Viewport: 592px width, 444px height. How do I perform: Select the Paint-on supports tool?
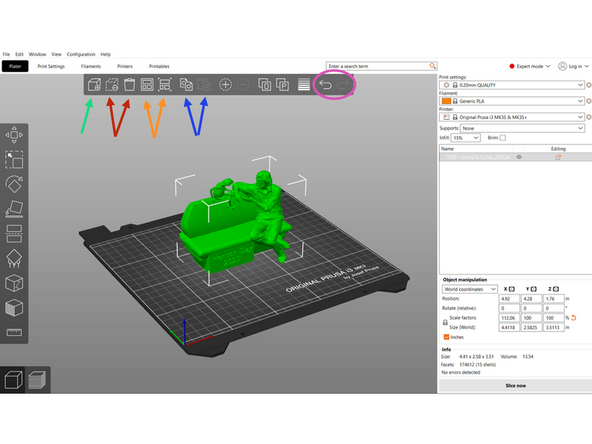pos(14,258)
